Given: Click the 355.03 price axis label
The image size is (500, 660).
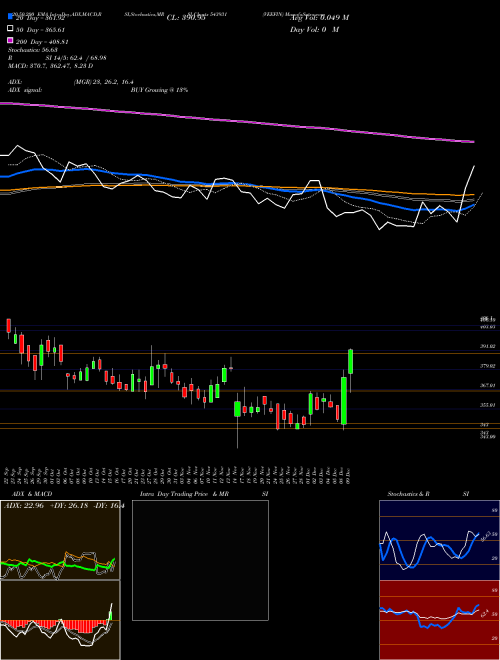Looking at the screenshot, I should (487, 405).
